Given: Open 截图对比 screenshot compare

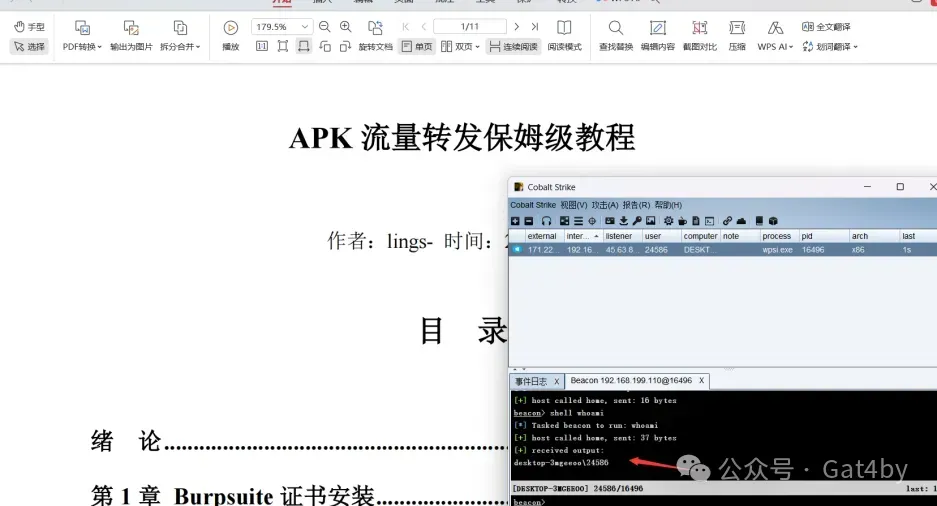Looking at the screenshot, I should pos(700,36).
